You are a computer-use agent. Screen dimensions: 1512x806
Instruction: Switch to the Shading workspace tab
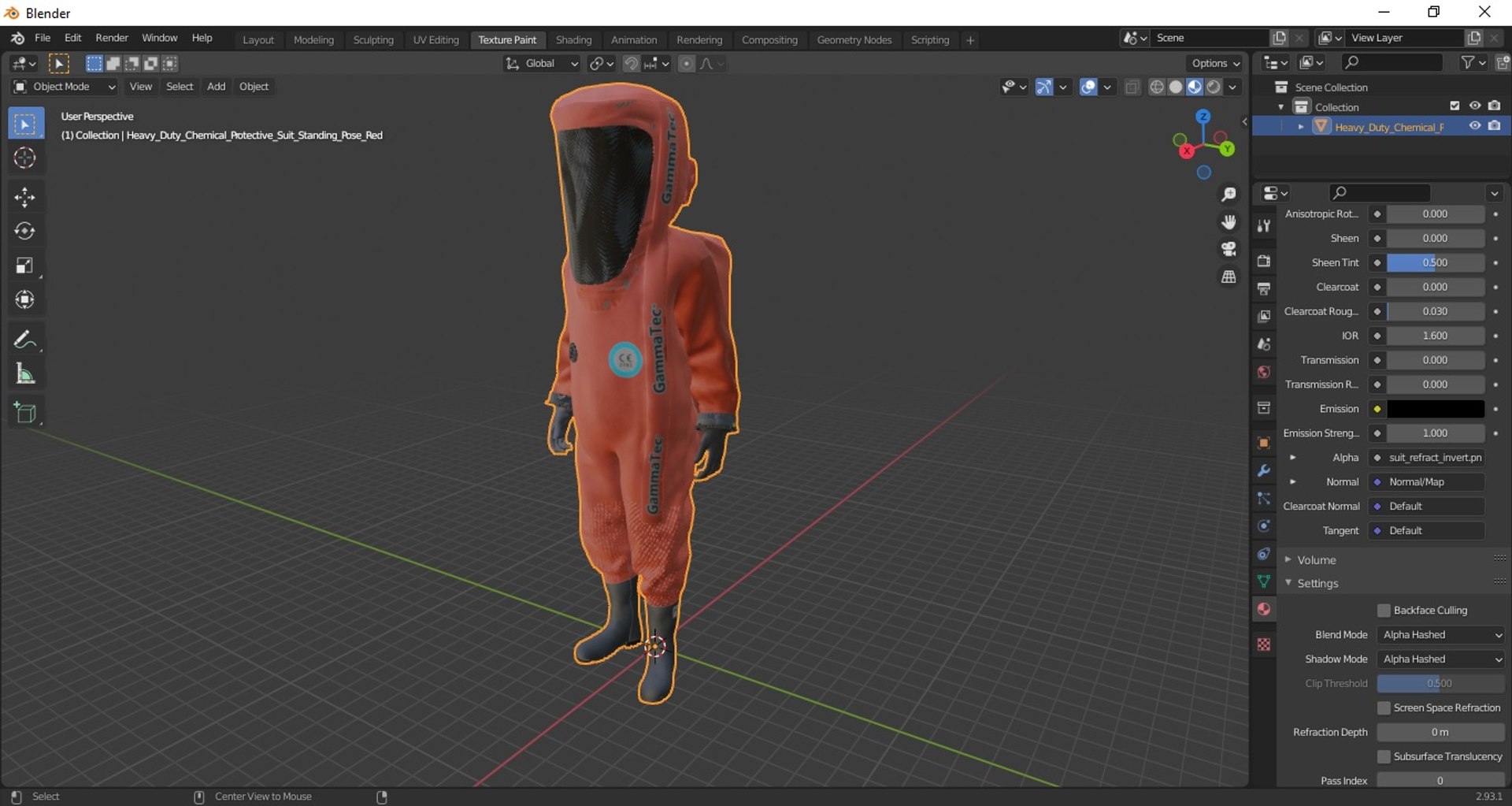573,40
